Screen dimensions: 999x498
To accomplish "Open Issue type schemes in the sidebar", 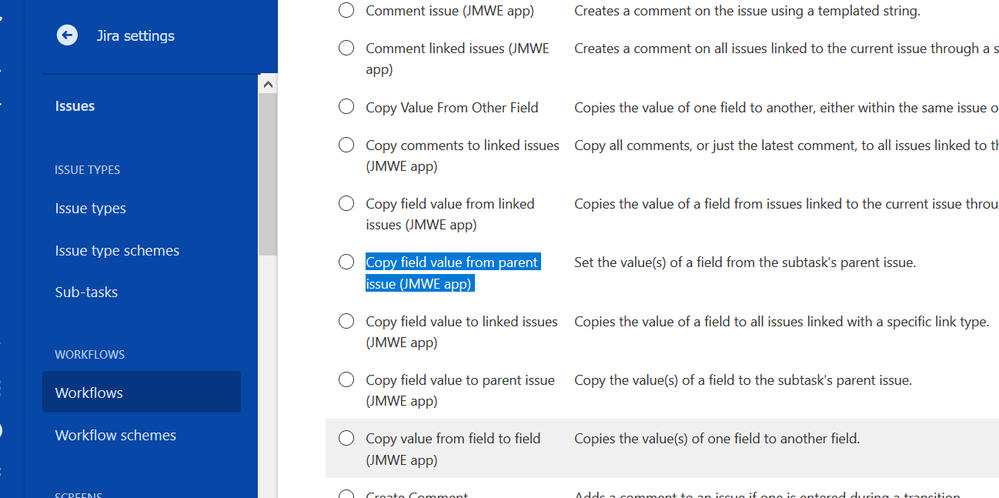I will pos(117,250).
